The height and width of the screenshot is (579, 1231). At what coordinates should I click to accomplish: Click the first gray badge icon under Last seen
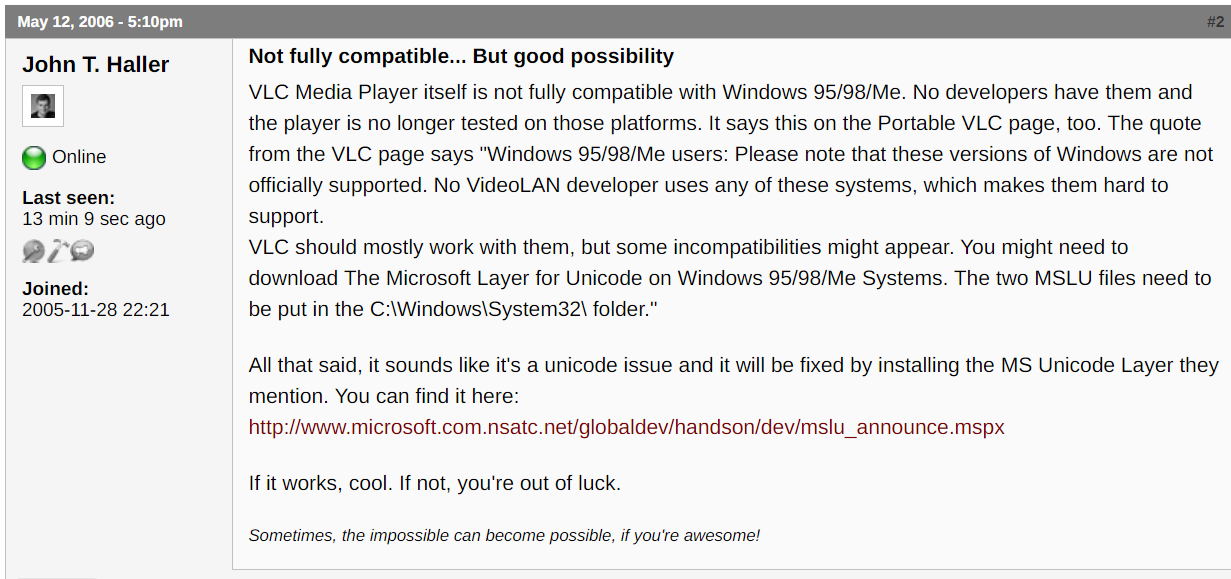(x=33, y=251)
